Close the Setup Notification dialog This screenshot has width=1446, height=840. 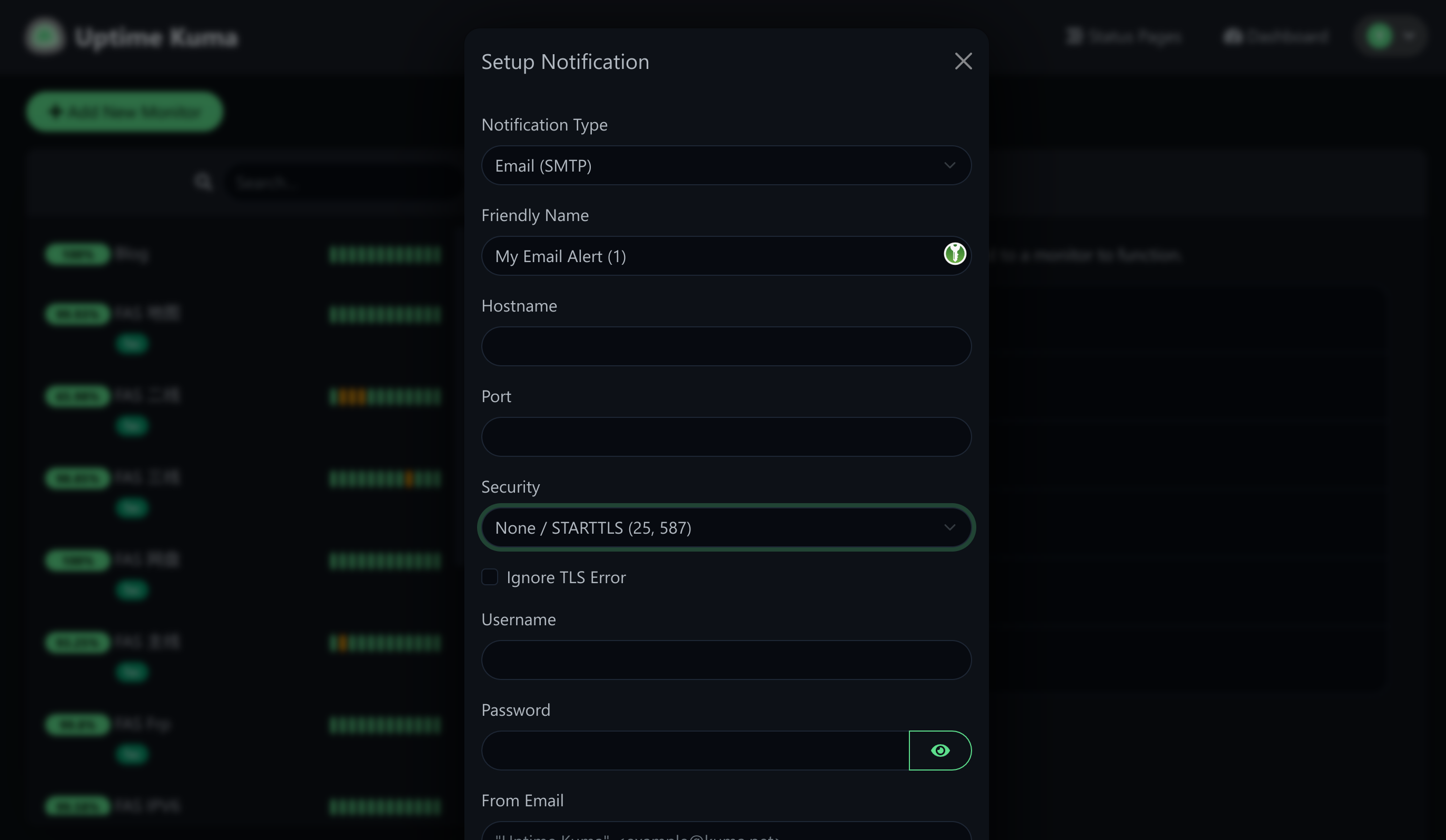coord(963,62)
